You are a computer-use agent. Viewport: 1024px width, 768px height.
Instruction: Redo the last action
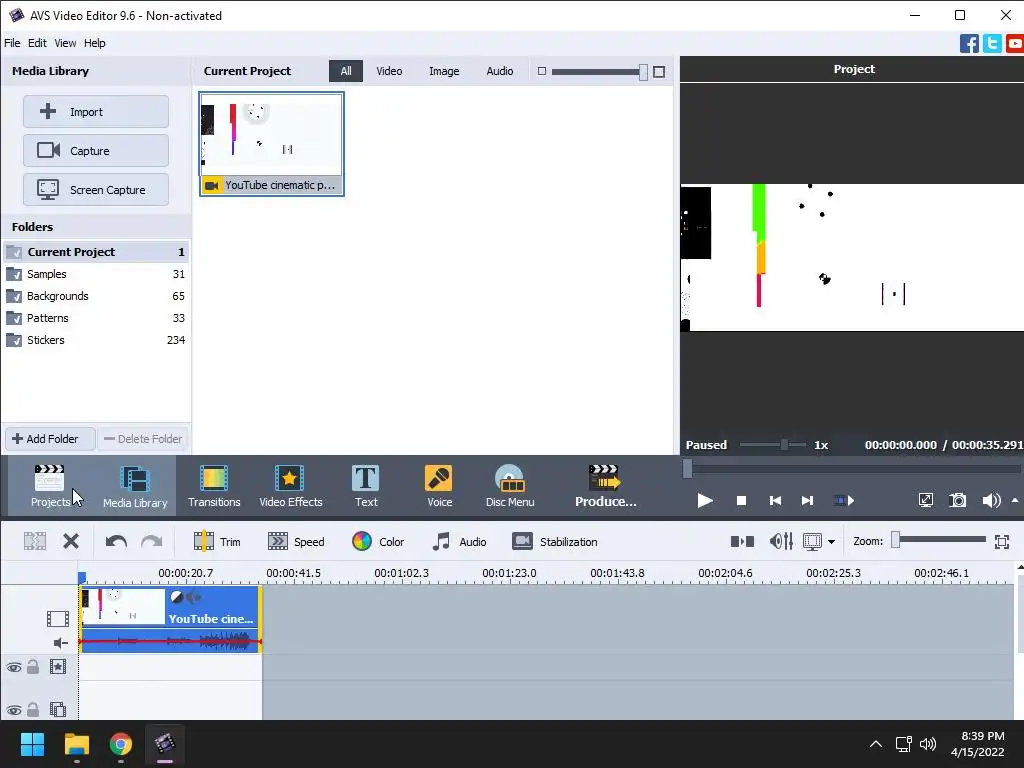click(152, 541)
